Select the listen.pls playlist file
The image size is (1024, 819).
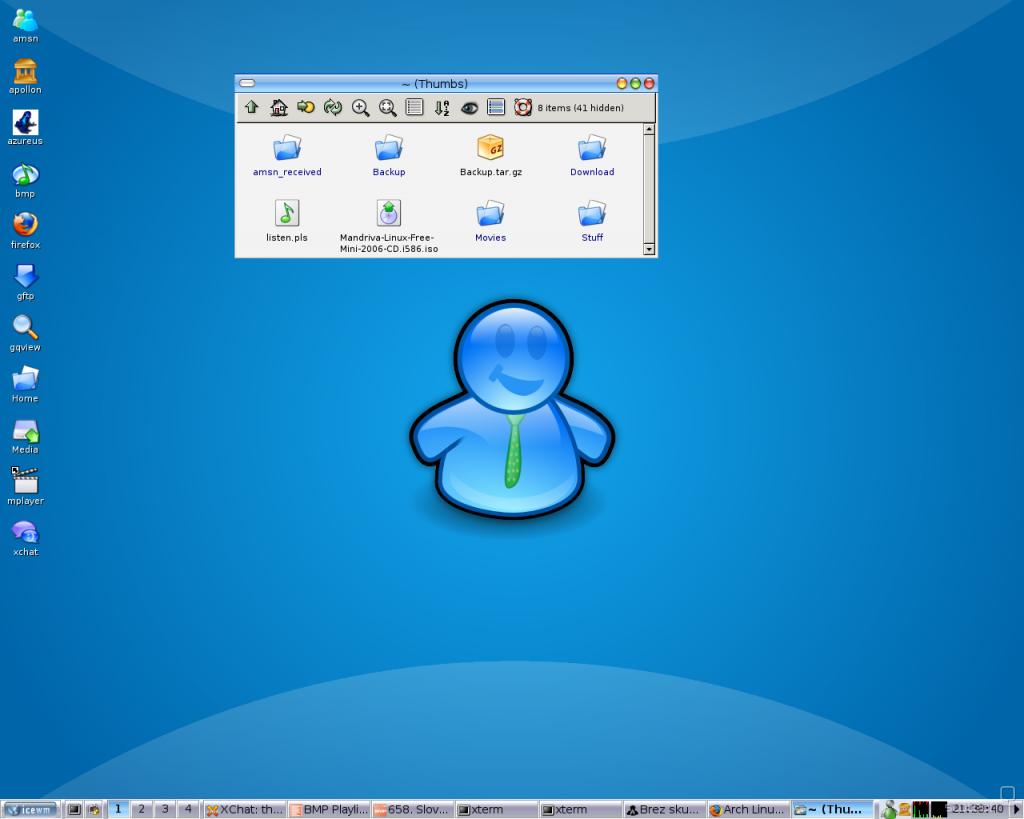(x=287, y=221)
